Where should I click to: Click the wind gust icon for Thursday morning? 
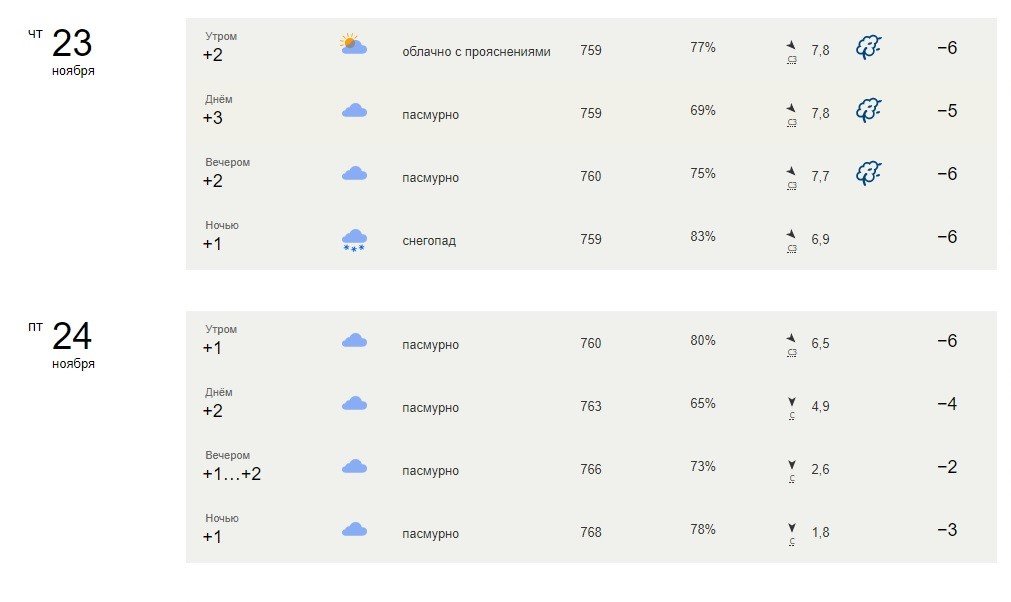869,48
